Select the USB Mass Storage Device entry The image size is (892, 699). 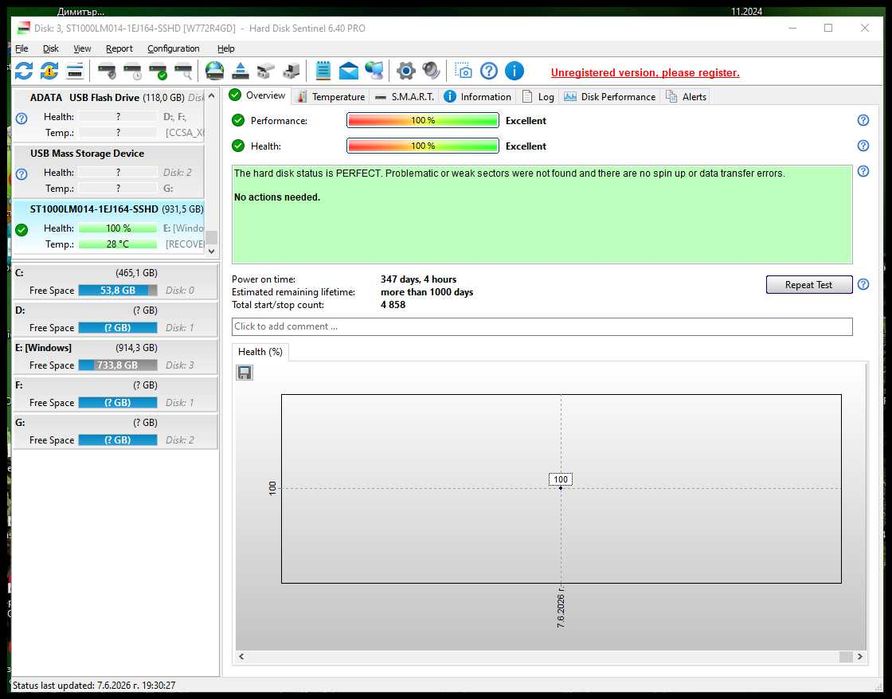tap(109, 171)
